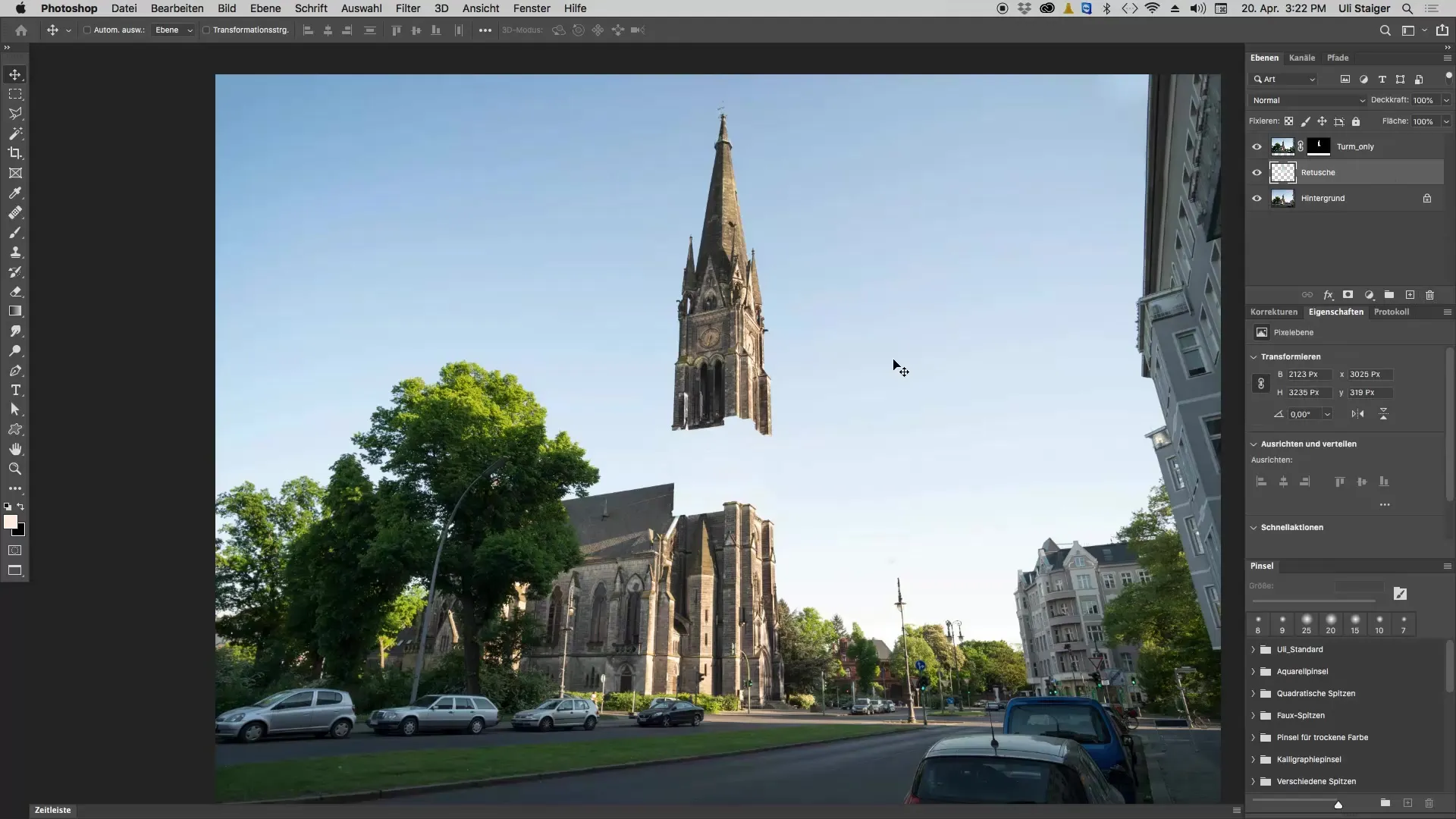The height and width of the screenshot is (819, 1456).
Task: Enable Transformationsstrg. checkbox
Action: pyautogui.click(x=206, y=30)
